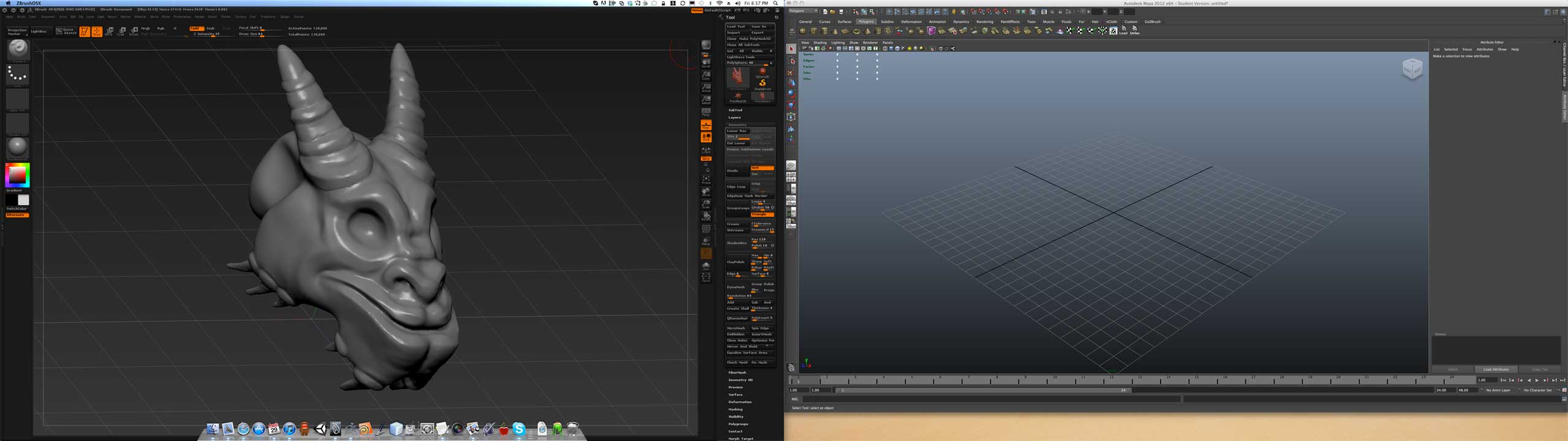Click the Zoom canvas icon in ZBrush shelf
1568x441 pixels.
(x=706, y=75)
